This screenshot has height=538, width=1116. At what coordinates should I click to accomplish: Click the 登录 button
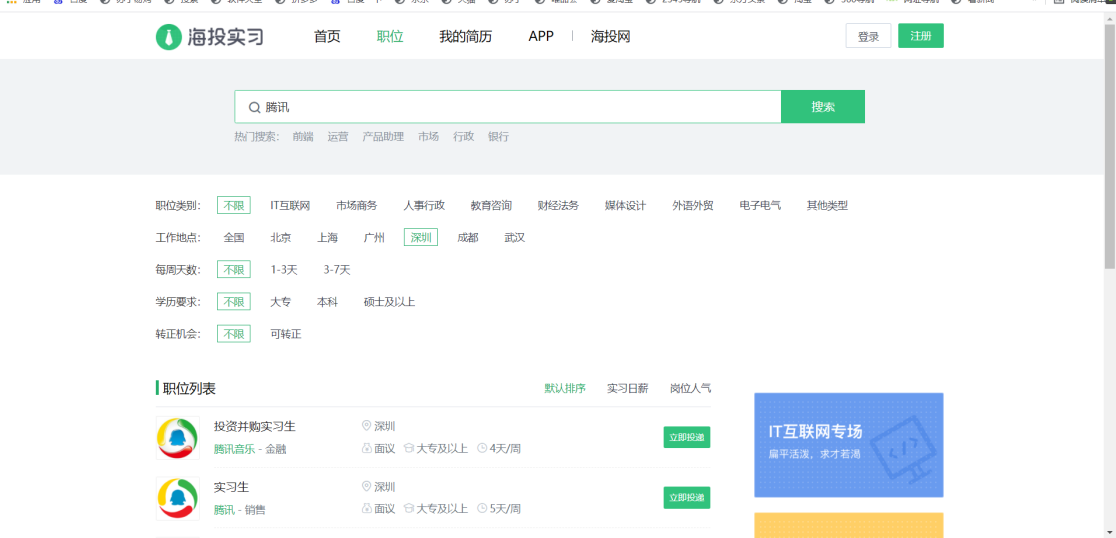coord(868,36)
